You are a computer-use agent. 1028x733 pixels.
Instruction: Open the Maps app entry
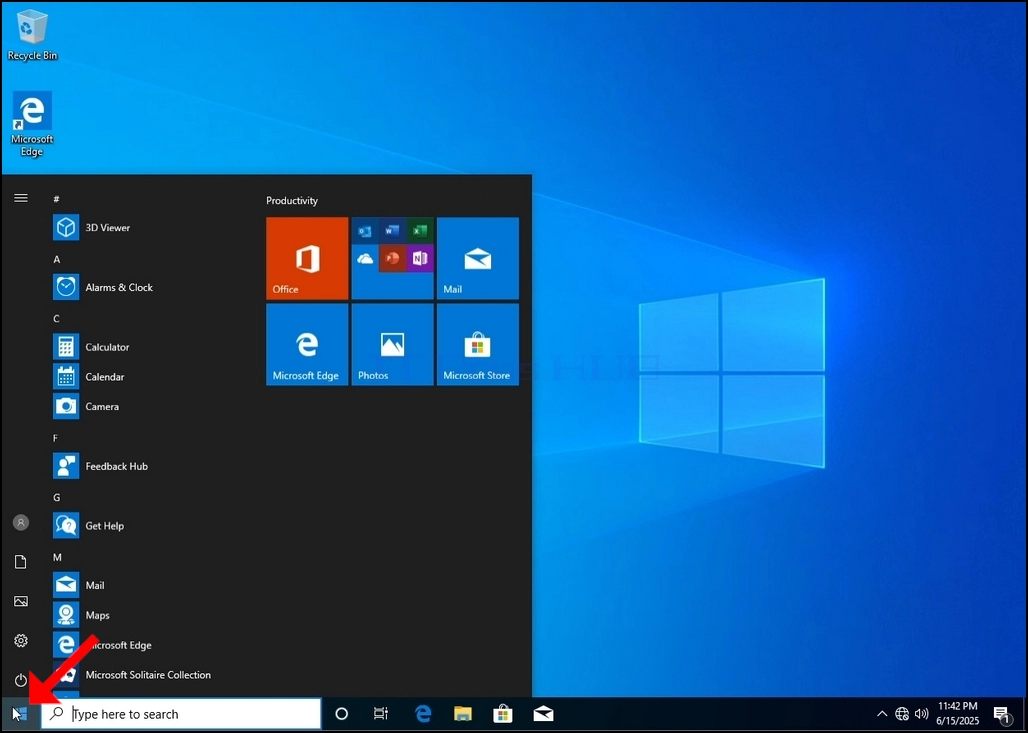tap(148, 615)
